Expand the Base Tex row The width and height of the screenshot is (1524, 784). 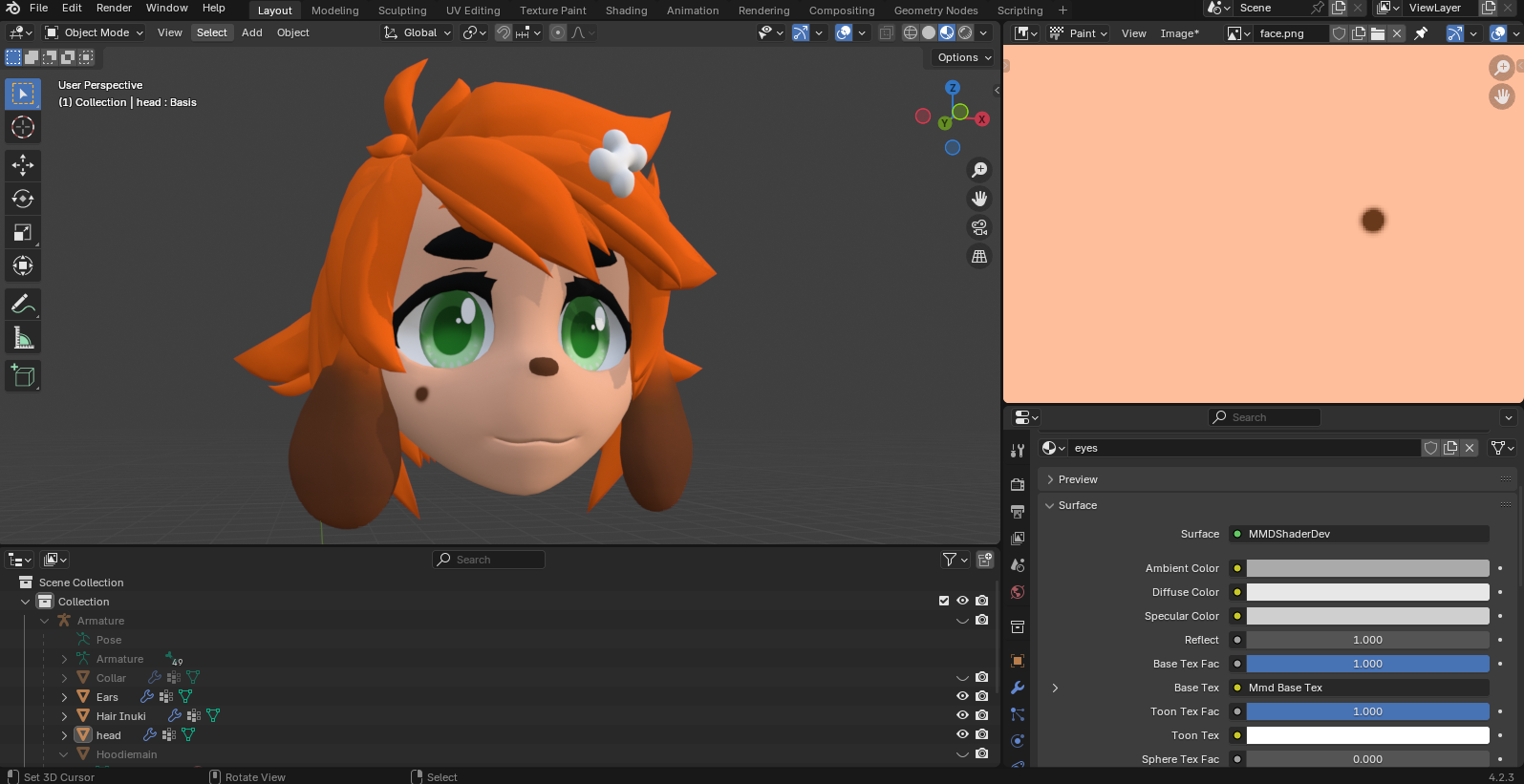point(1055,688)
